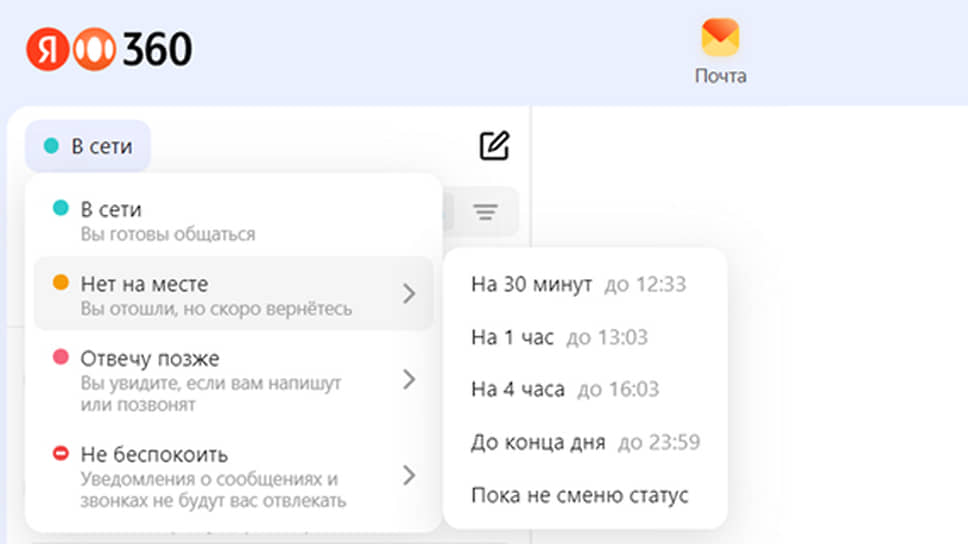Open the Почта mail envelope icon

720,39
